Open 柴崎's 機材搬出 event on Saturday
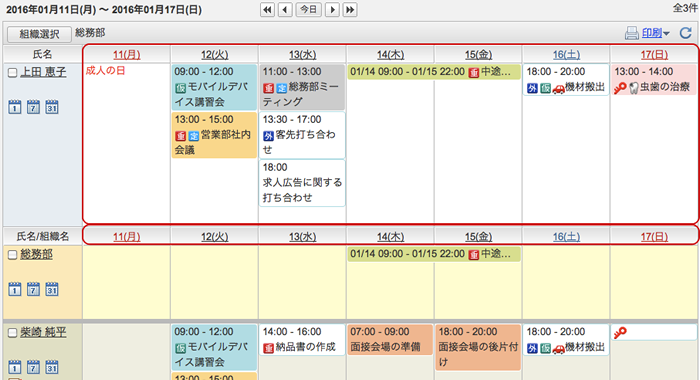Image resolution: width=700 pixels, height=380 pixels. click(x=566, y=340)
